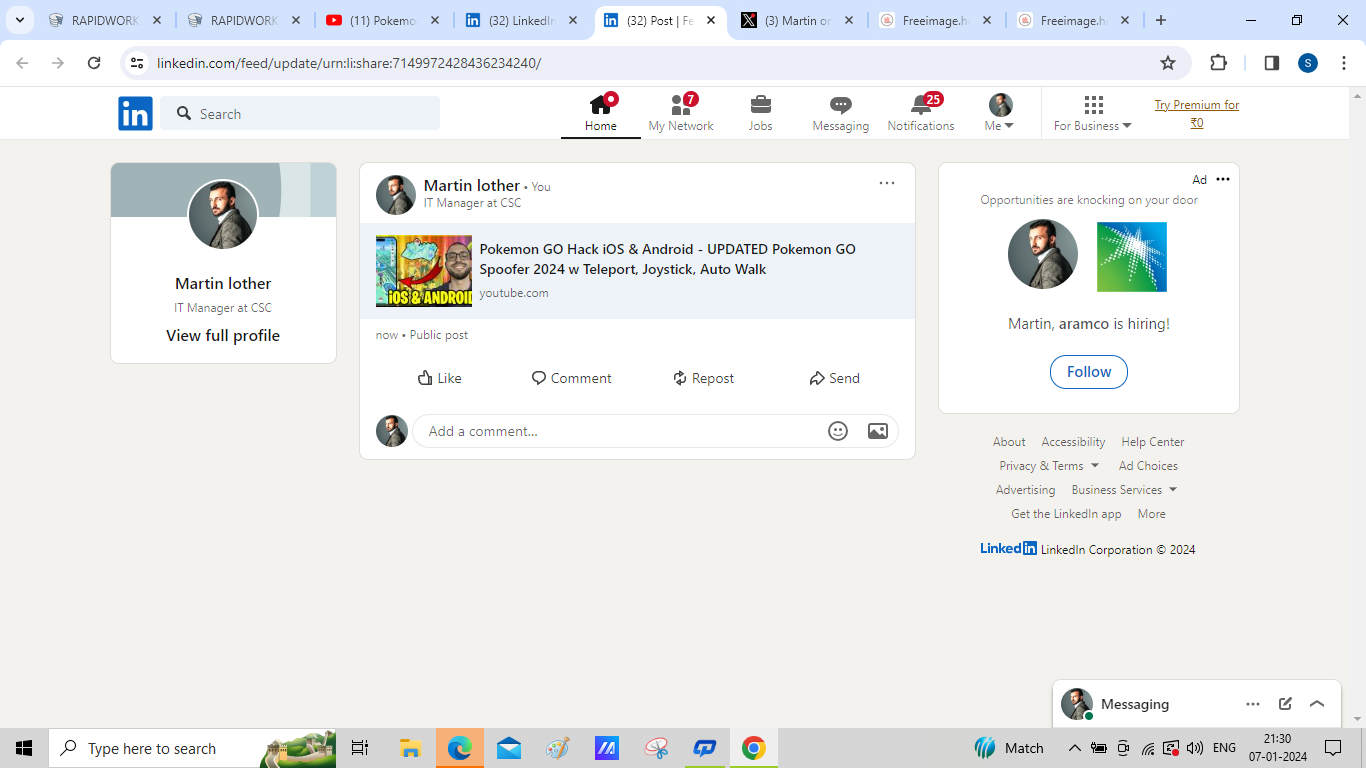
Task: Open the emoji picker in comment box
Action: click(838, 431)
